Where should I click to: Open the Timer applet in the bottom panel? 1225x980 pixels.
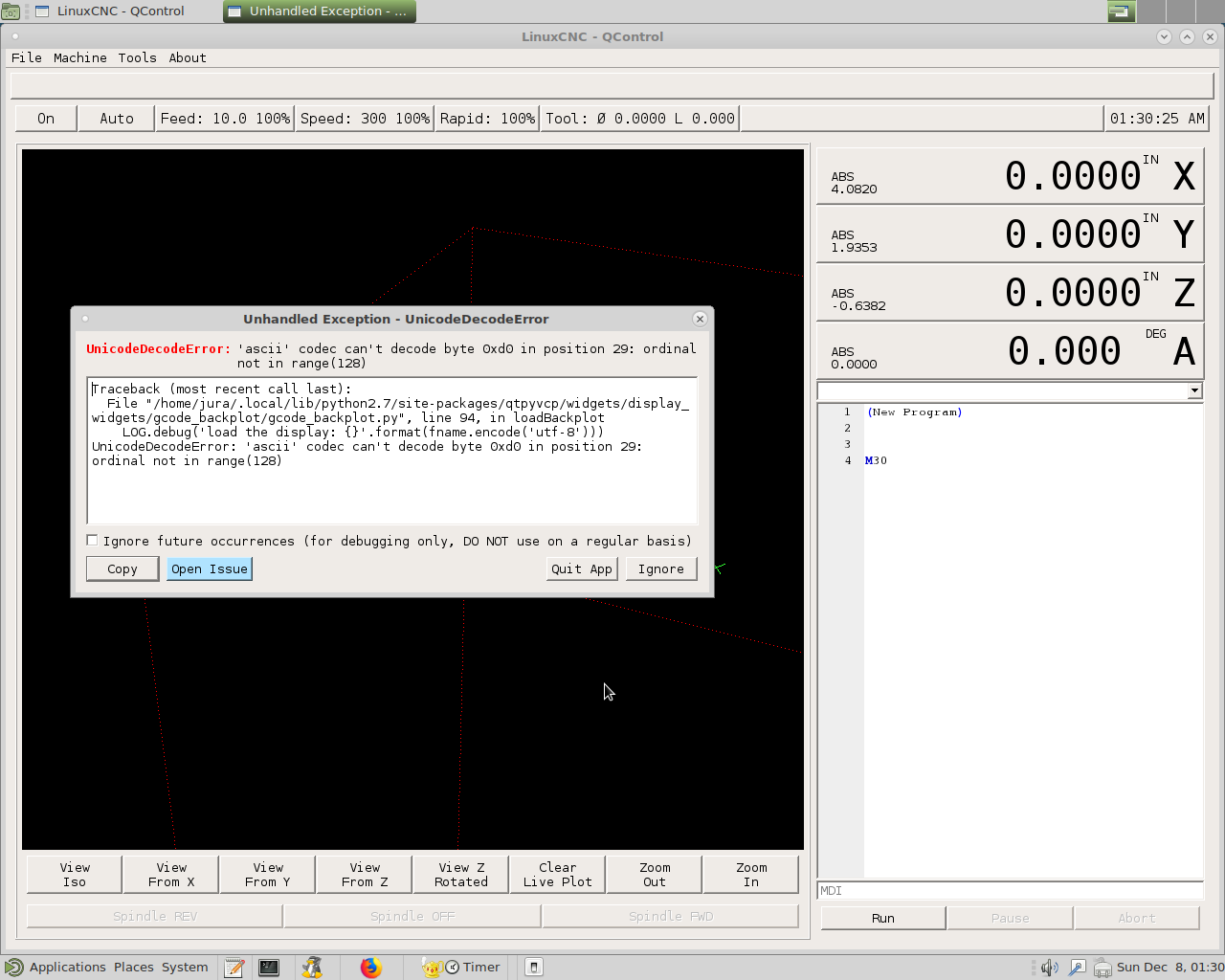click(461, 968)
